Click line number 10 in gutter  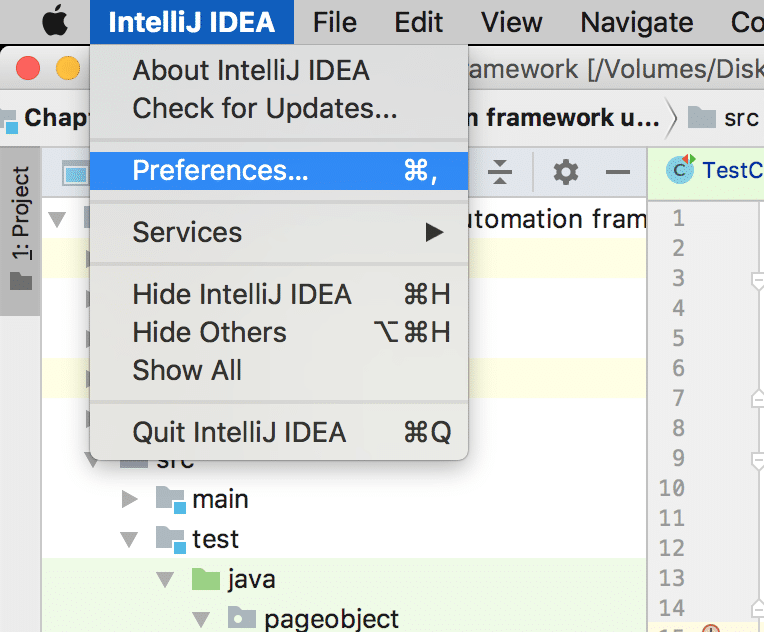click(x=672, y=488)
